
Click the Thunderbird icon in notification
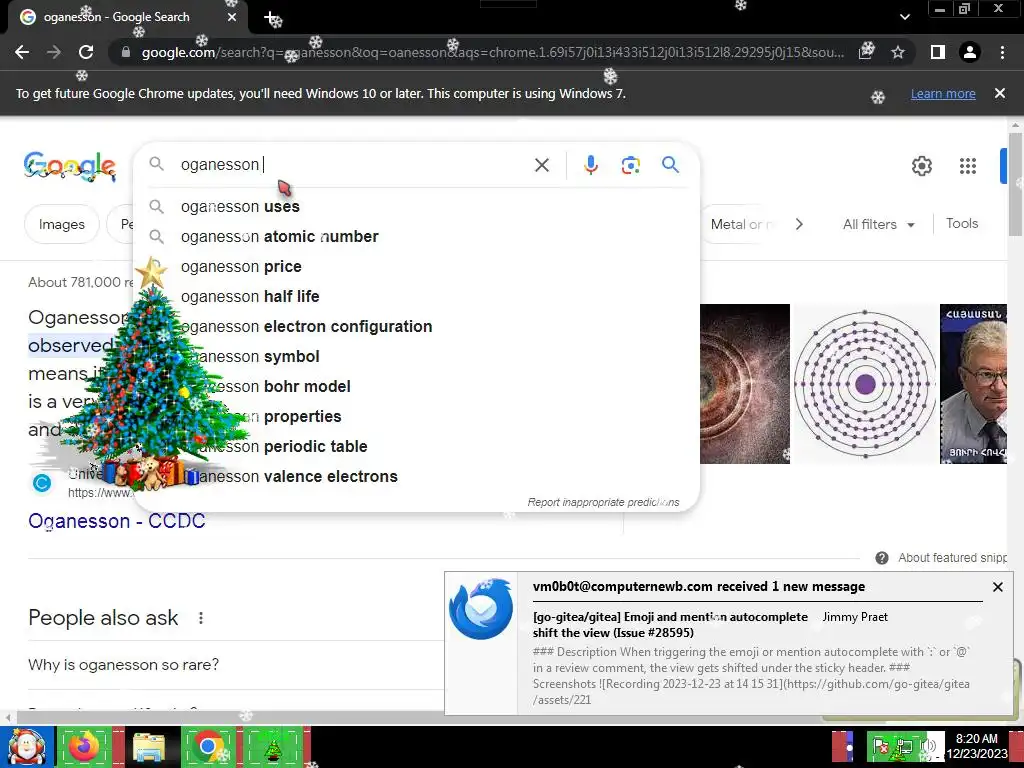click(x=481, y=609)
